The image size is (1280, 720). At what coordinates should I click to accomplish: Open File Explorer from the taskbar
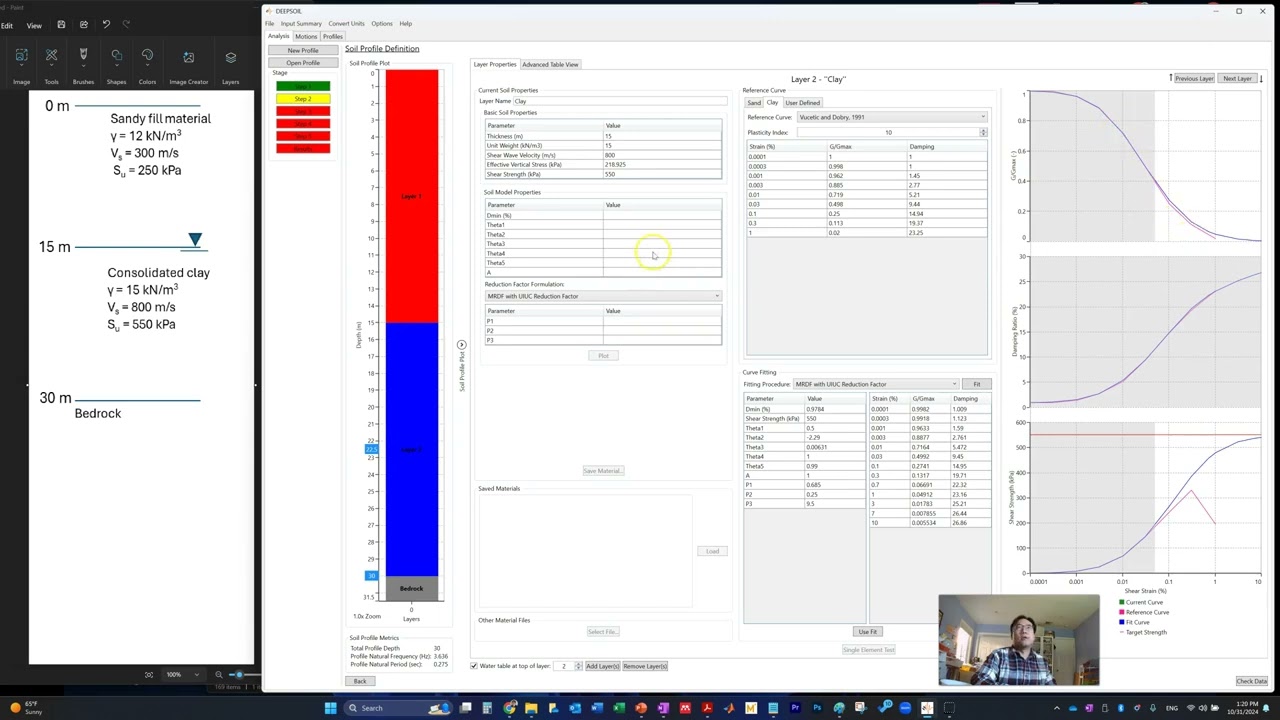click(x=531, y=708)
